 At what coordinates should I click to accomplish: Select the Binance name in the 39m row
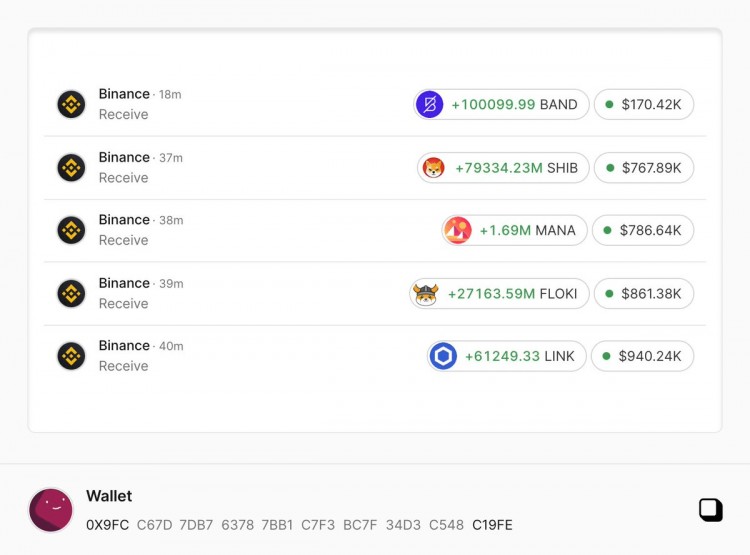[124, 283]
